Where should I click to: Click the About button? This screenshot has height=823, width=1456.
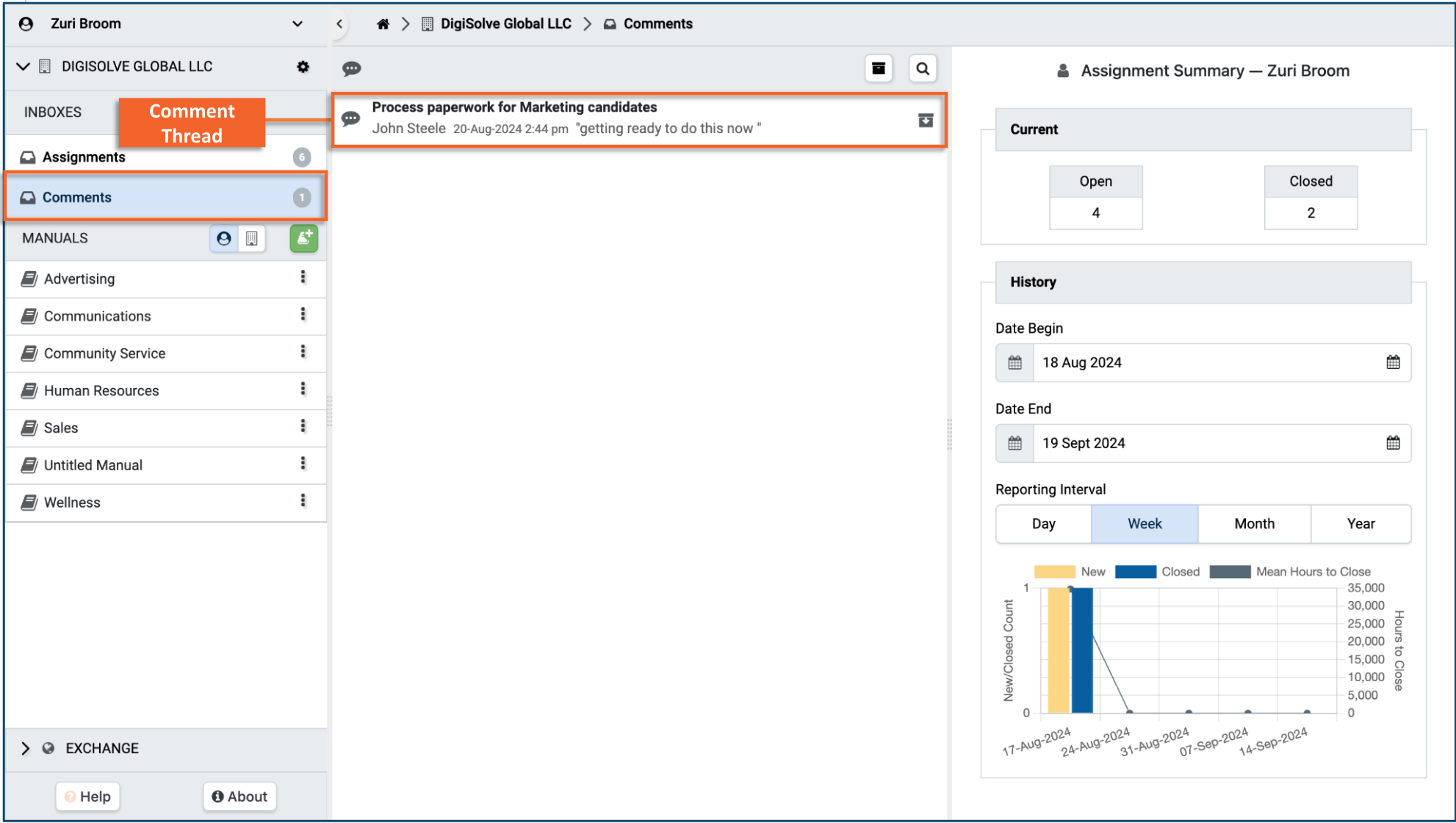point(239,797)
